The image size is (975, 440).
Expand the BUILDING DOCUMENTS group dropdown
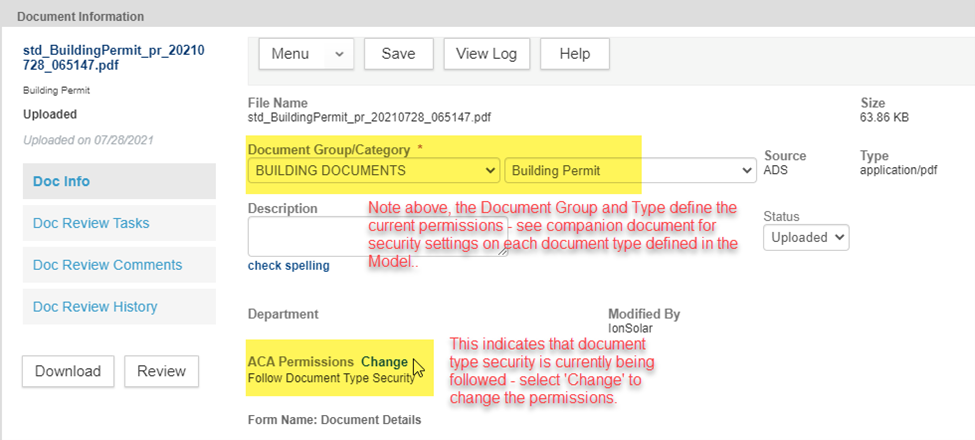pyautogui.click(x=373, y=171)
